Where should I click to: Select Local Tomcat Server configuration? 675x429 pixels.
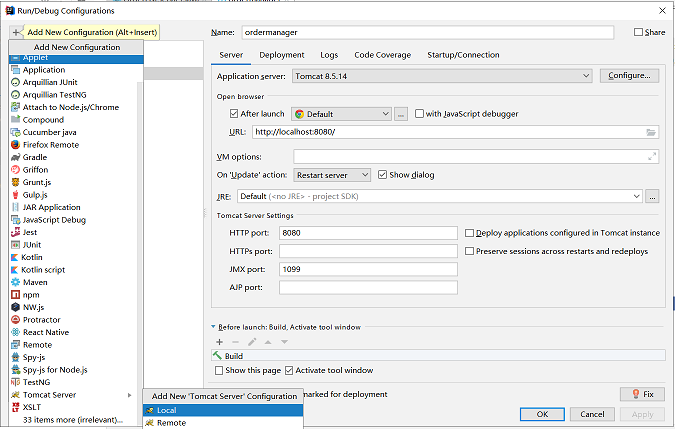tap(223, 410)
